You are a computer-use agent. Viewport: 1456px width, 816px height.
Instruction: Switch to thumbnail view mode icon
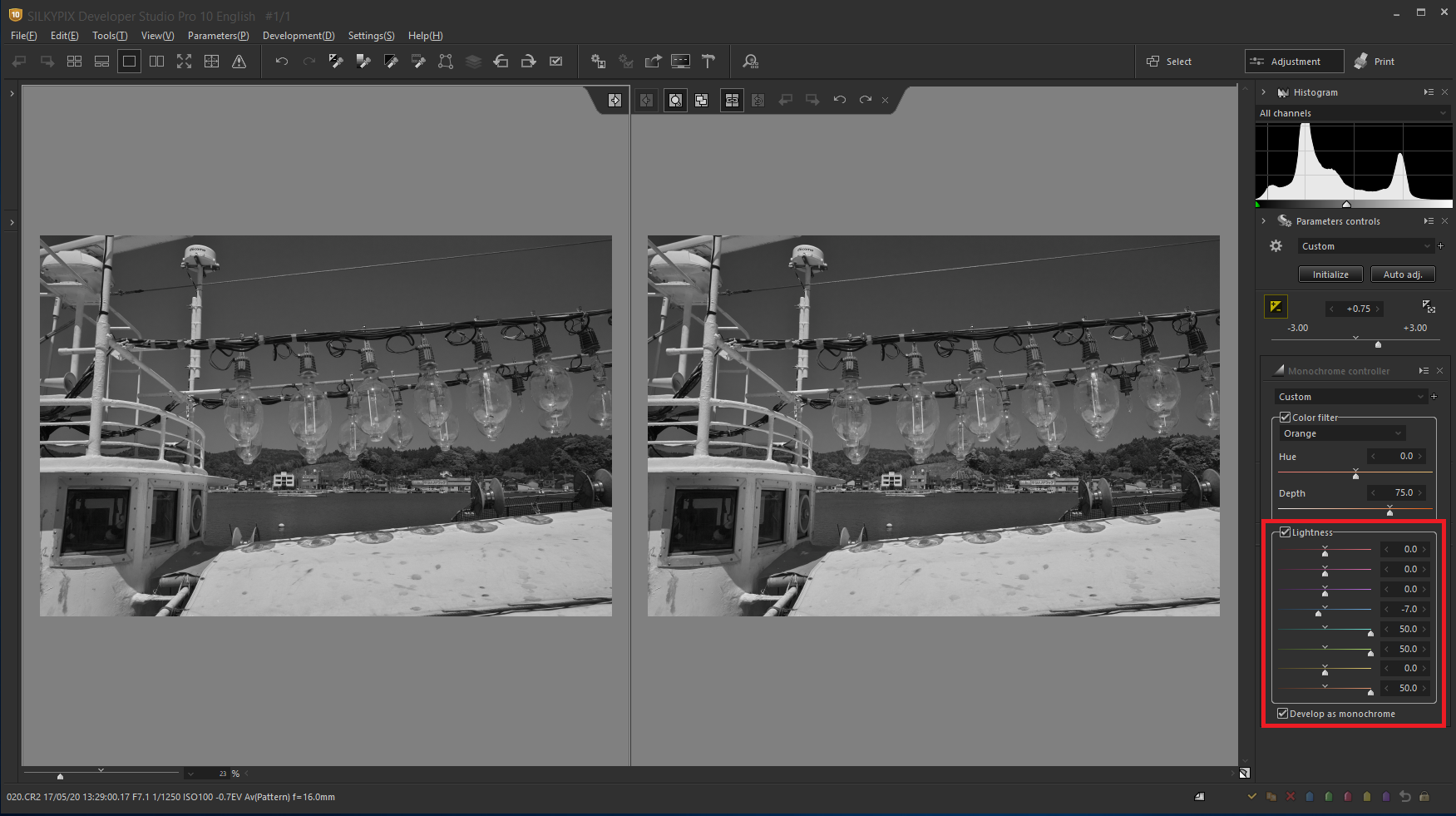click(x=74, y=62)
